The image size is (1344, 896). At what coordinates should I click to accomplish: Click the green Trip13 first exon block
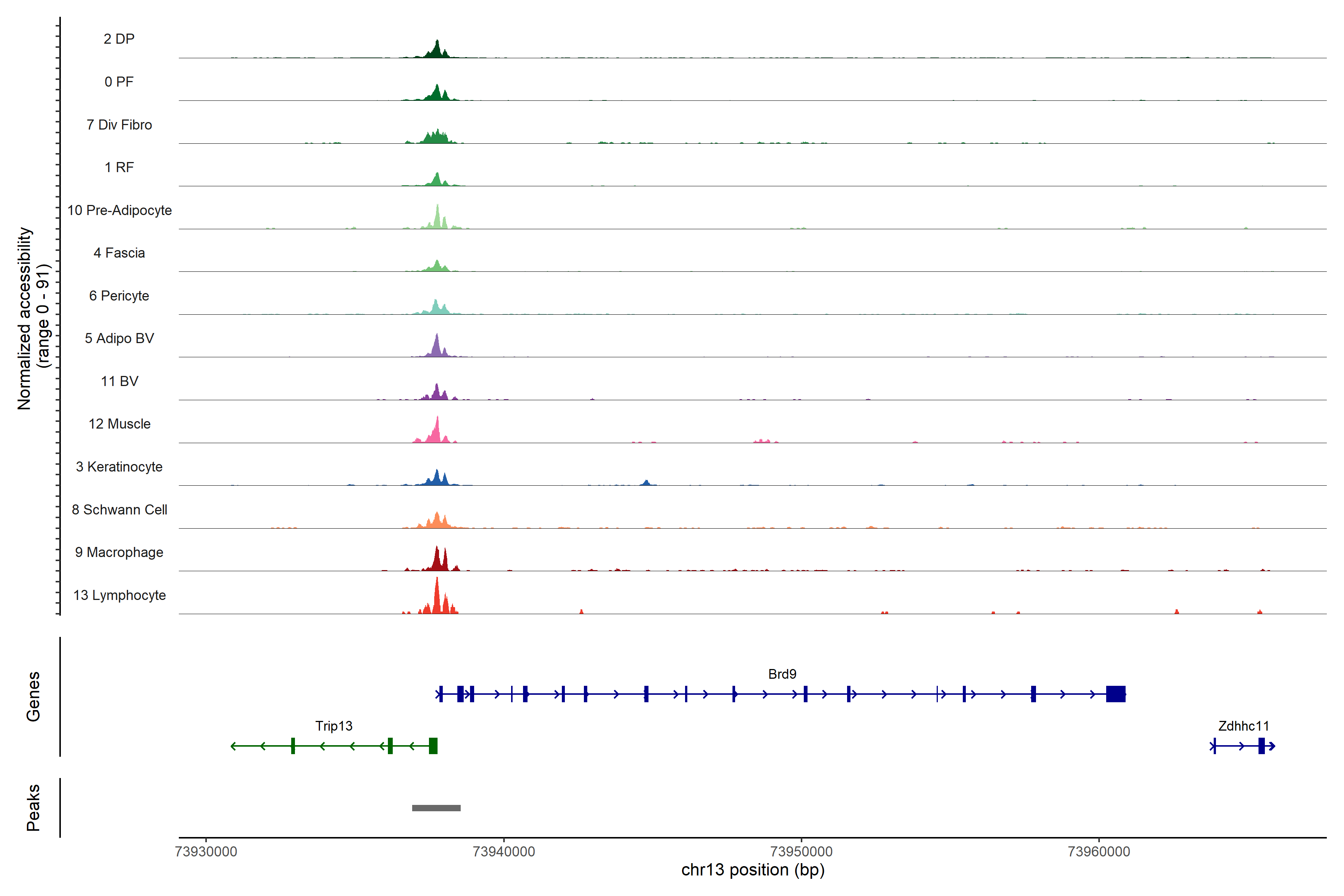433,746
